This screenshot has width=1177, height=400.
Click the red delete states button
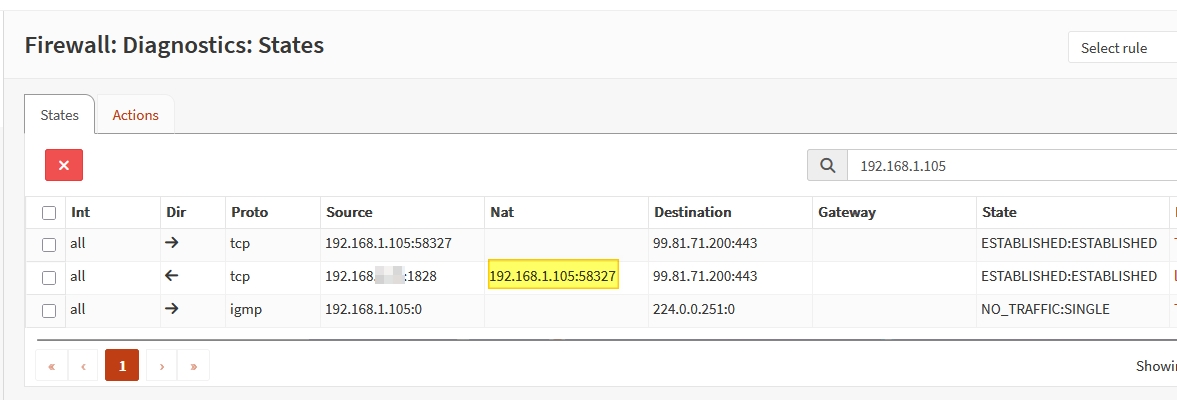tap(64, 165)
